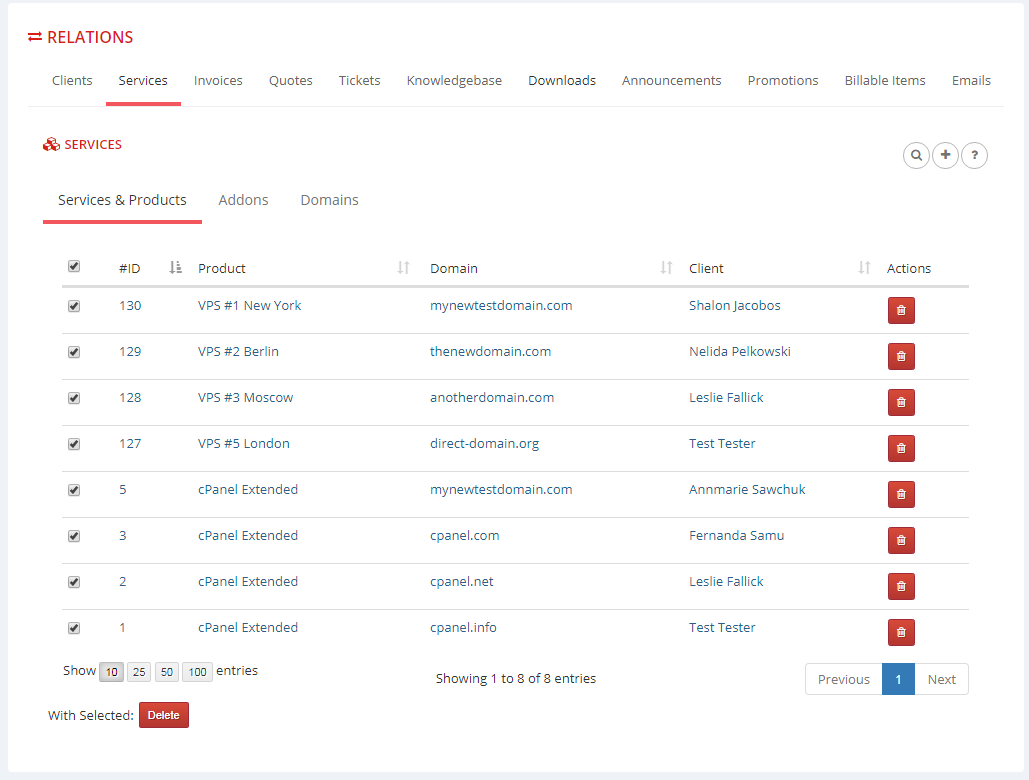Image resolution: width=1029 pixels, height=780 pixels.
Task: Click the Services cluster icon in the header
Action: tap(50, 144)
